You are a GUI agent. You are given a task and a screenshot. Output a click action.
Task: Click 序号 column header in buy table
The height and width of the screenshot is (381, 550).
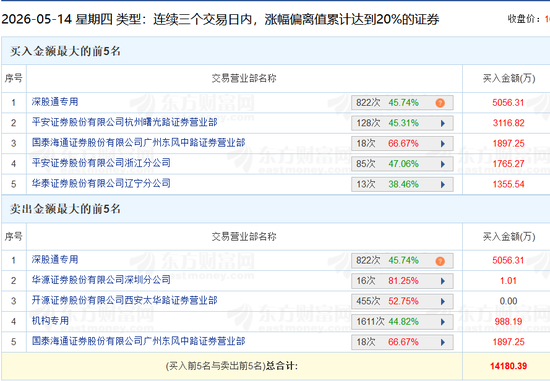(x=13, y=78)
